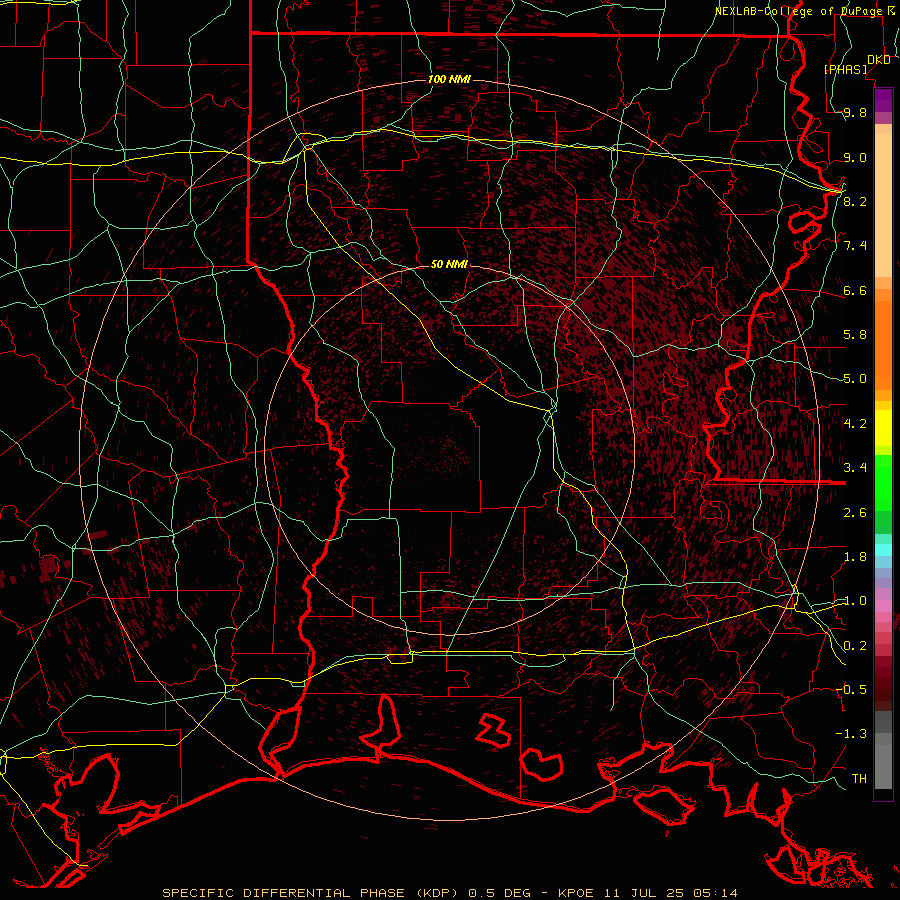The image size is (900, 900).
Task: Click the 2.6 scale value
Action: [855, 513]
